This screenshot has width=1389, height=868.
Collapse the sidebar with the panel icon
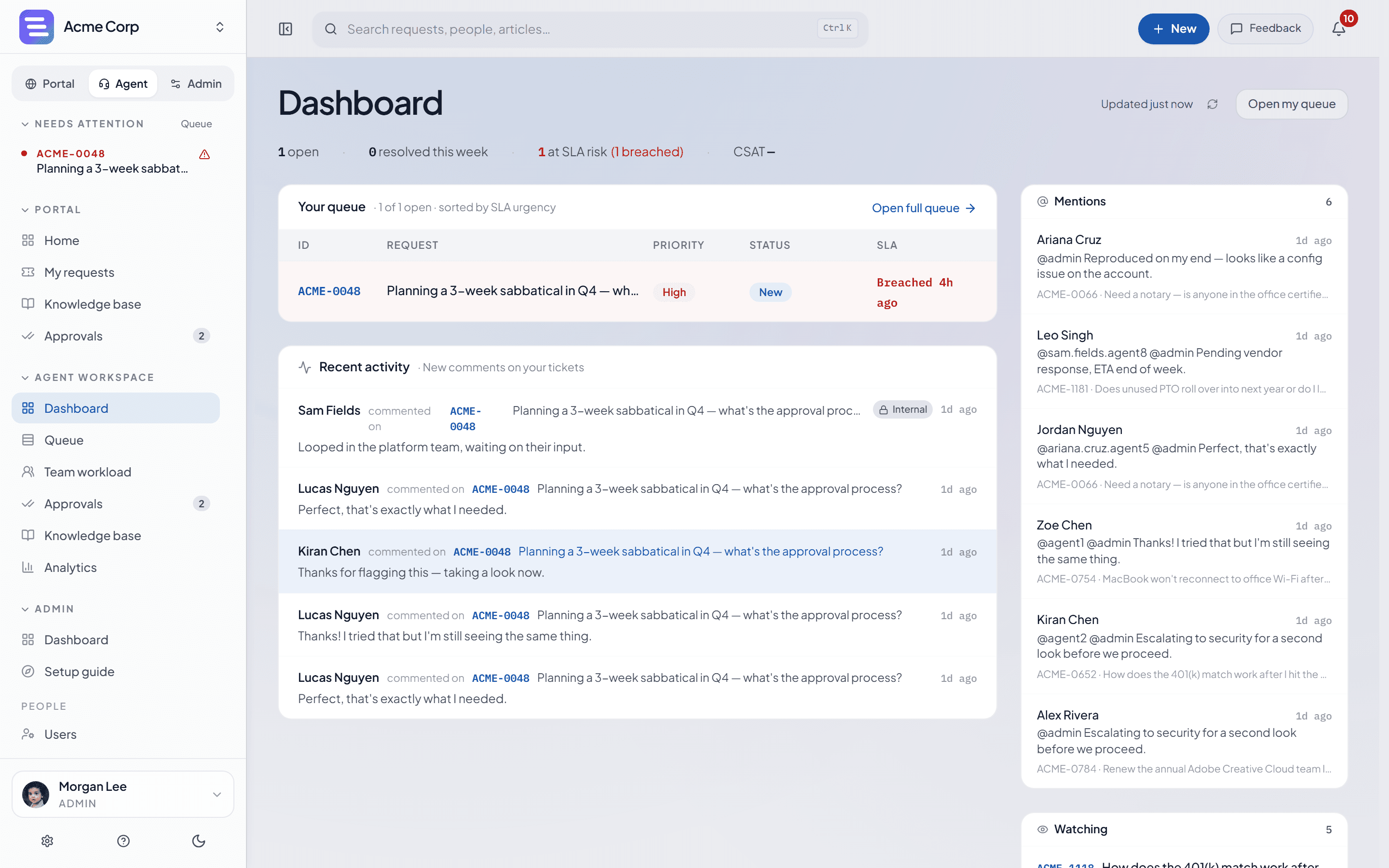click(x=285, y=29)
